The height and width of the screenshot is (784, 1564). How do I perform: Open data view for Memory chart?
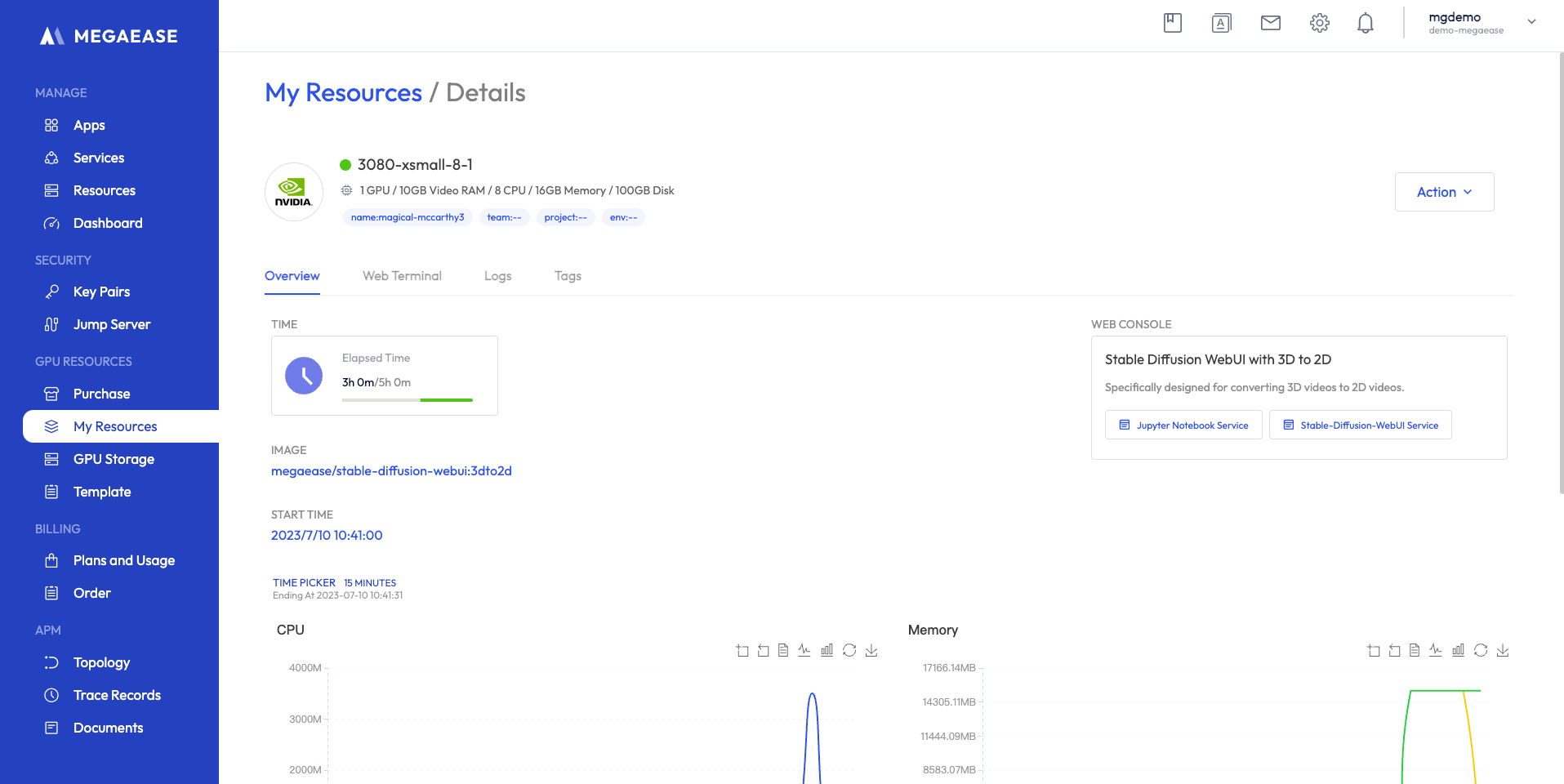tap(1415, 650)
